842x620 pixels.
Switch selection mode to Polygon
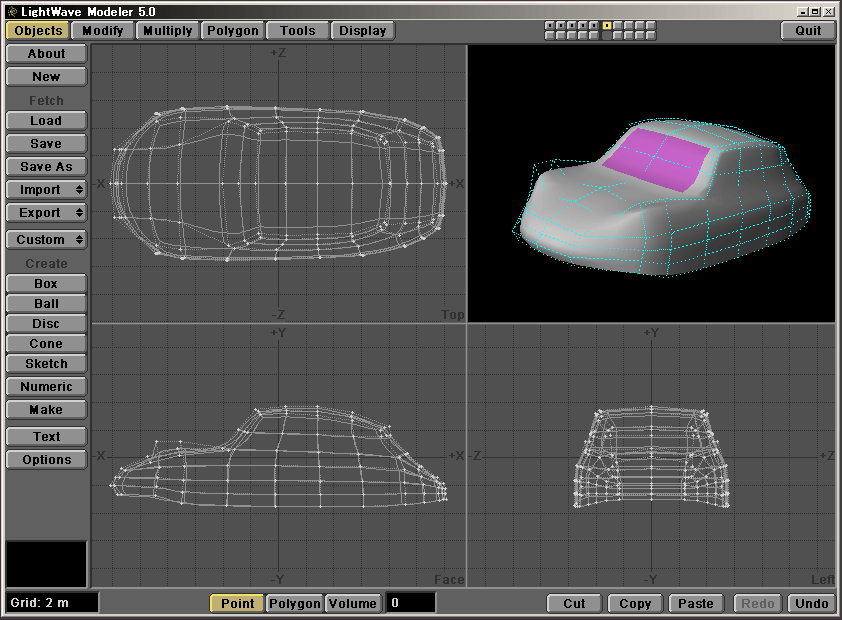pyautogui.click(x=295, y=603)
